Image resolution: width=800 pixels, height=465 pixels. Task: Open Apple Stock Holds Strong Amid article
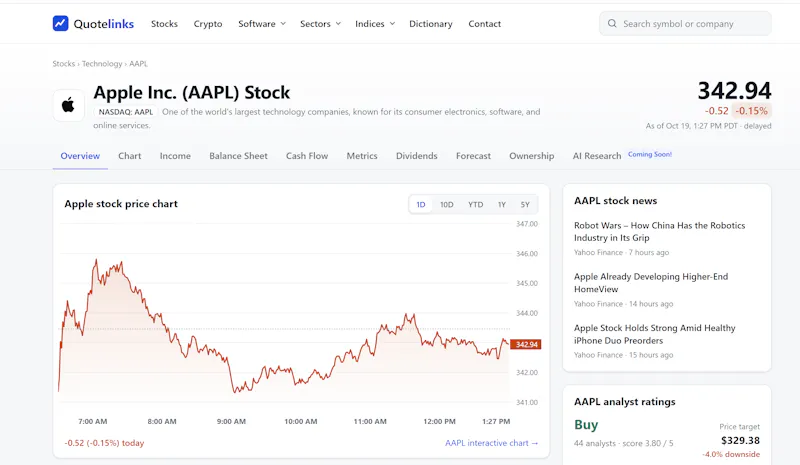[655, 334]
